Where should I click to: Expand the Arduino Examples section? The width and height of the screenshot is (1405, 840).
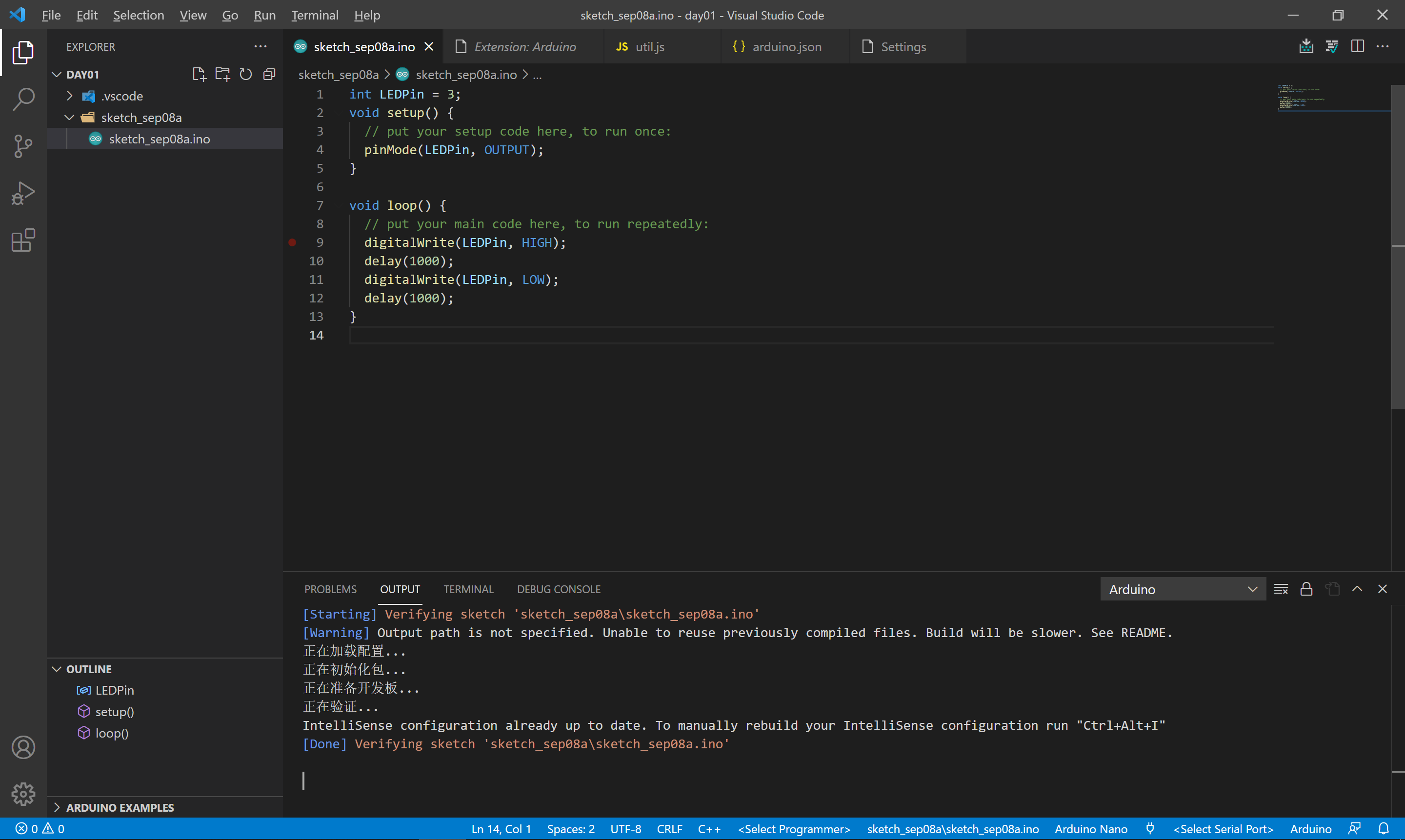tap(57, 808)
